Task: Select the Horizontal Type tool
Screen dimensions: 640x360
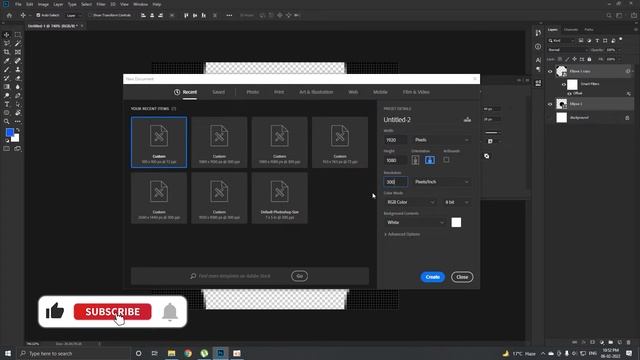Action: tap(7, 104)
